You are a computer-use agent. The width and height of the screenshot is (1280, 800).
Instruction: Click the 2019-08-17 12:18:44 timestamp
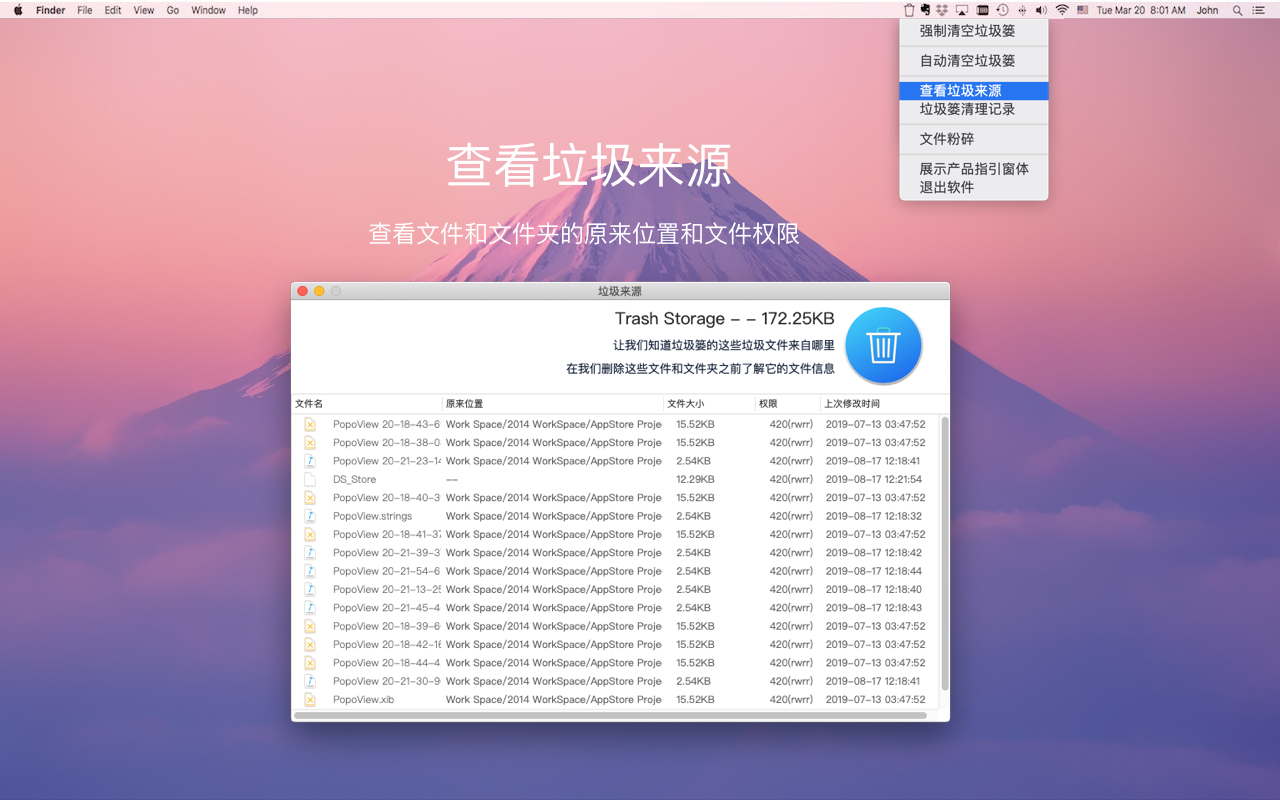874,571
